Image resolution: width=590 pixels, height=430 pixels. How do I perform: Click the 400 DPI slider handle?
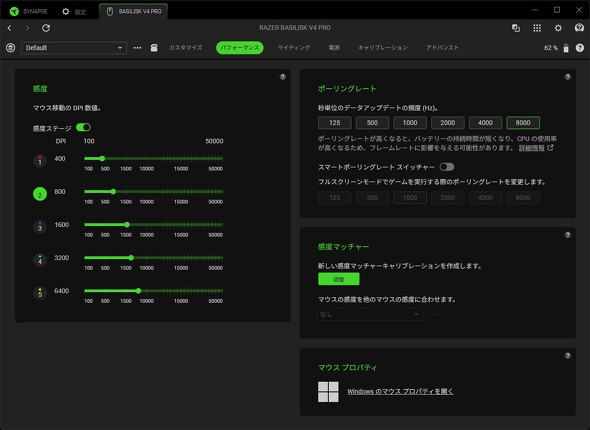(x=102, y=158)
